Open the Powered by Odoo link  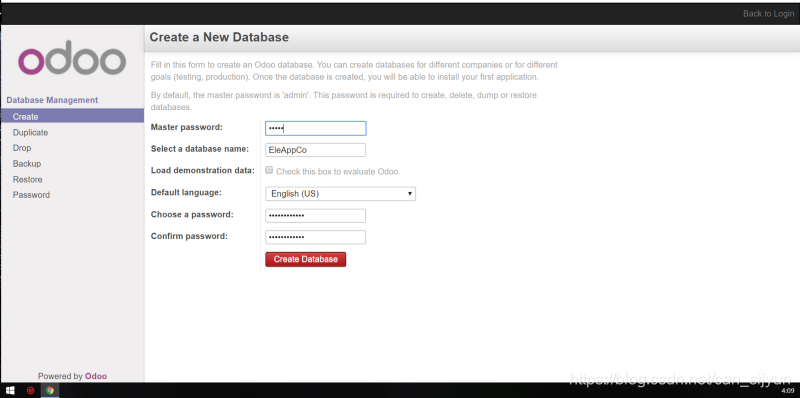[96, 376]
